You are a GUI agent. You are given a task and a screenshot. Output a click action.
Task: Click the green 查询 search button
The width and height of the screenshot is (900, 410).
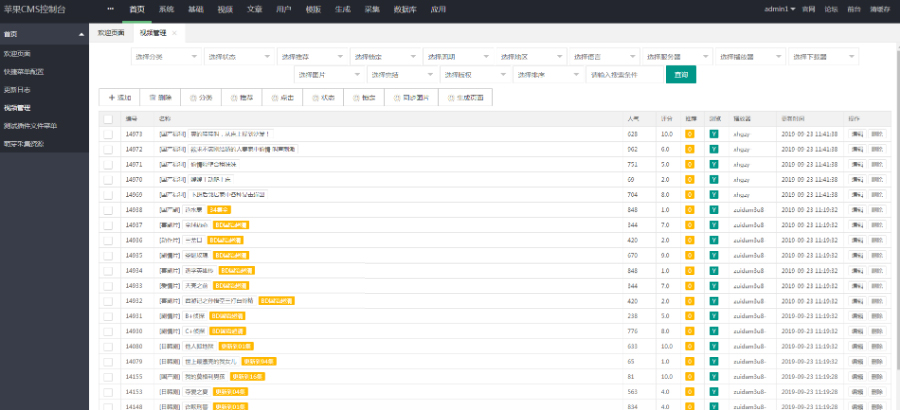click(681, 75)
